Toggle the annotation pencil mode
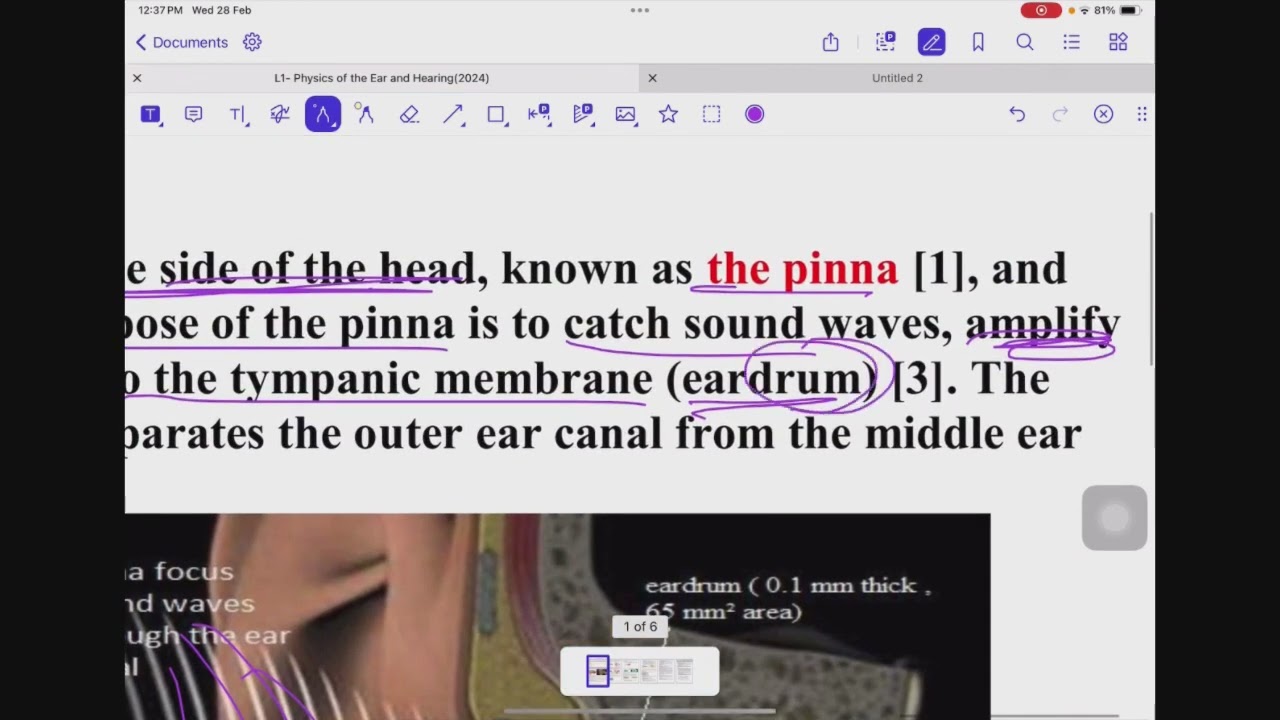This screenshot has width=1280, height=720. (931, 42)
